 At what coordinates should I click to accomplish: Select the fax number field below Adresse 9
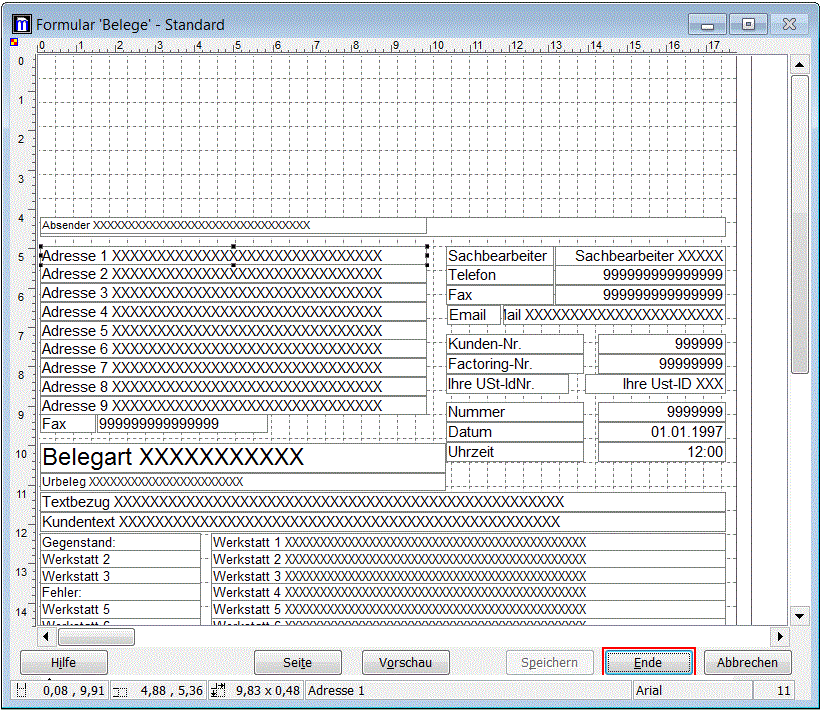pos(182,424)
